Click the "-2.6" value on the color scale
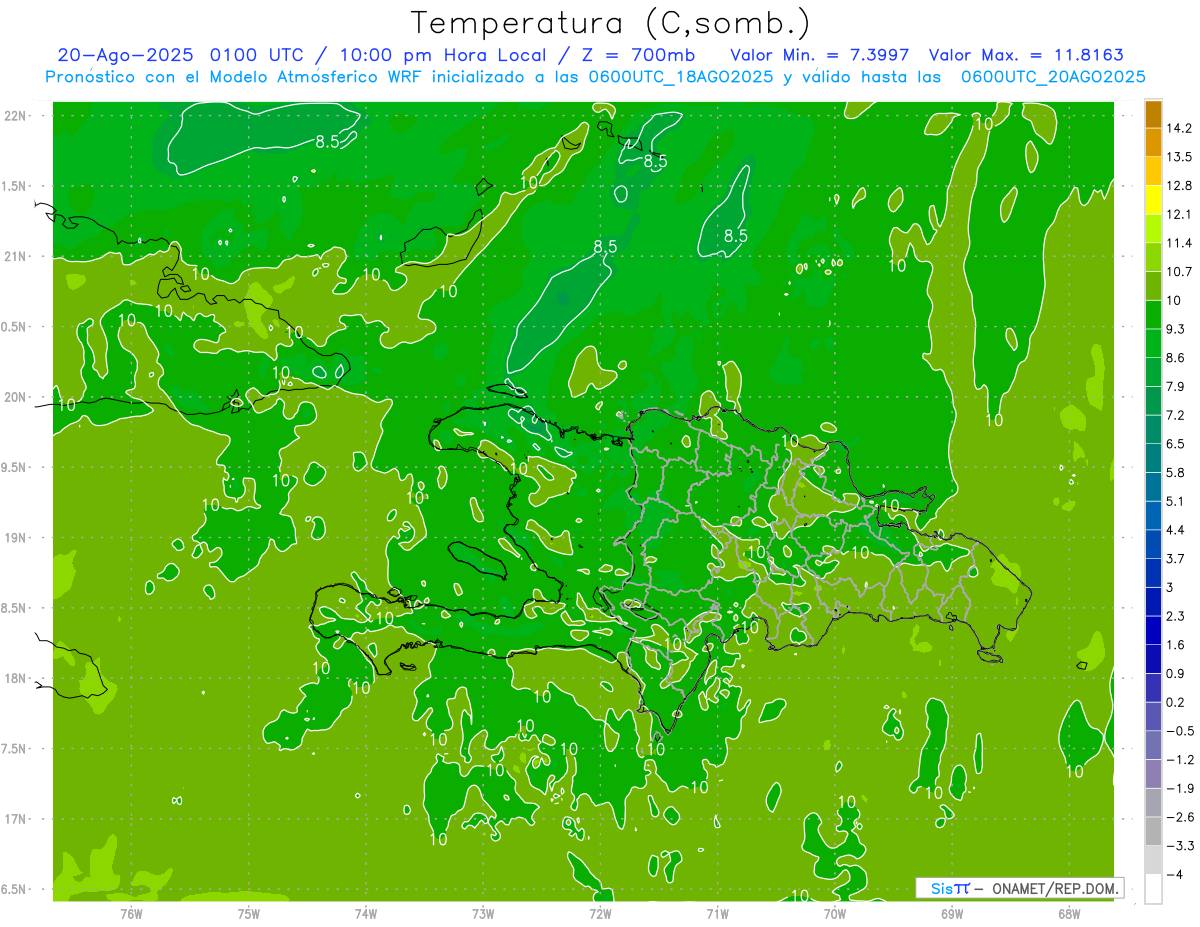1200x927 pixels. (x=1180, y=817)
